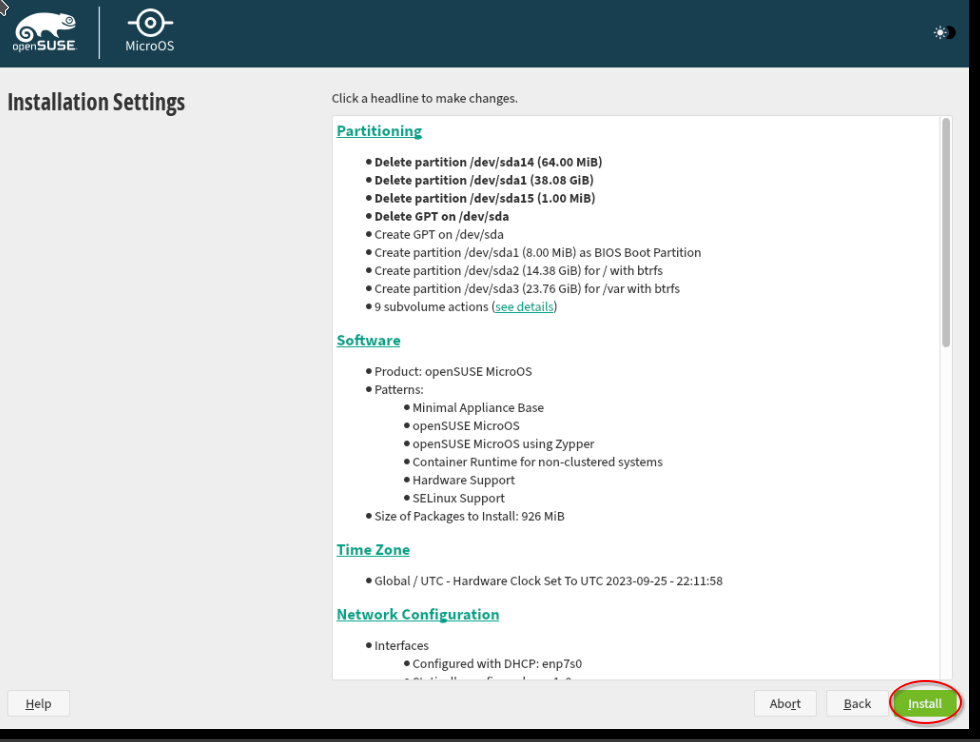This screenshot has height=742, width=980.
Task: Open the Software settings headline
Action: pos(368,340)
